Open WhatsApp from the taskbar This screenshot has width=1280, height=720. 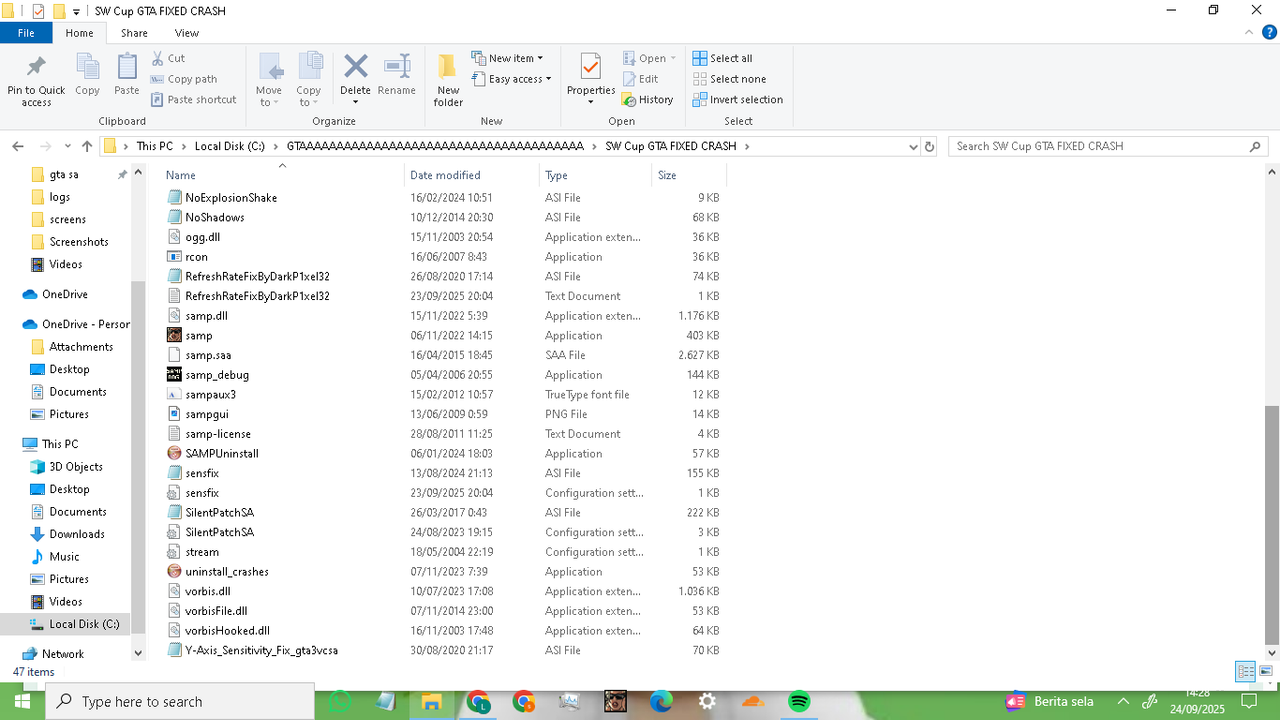[x=340, y=702]
